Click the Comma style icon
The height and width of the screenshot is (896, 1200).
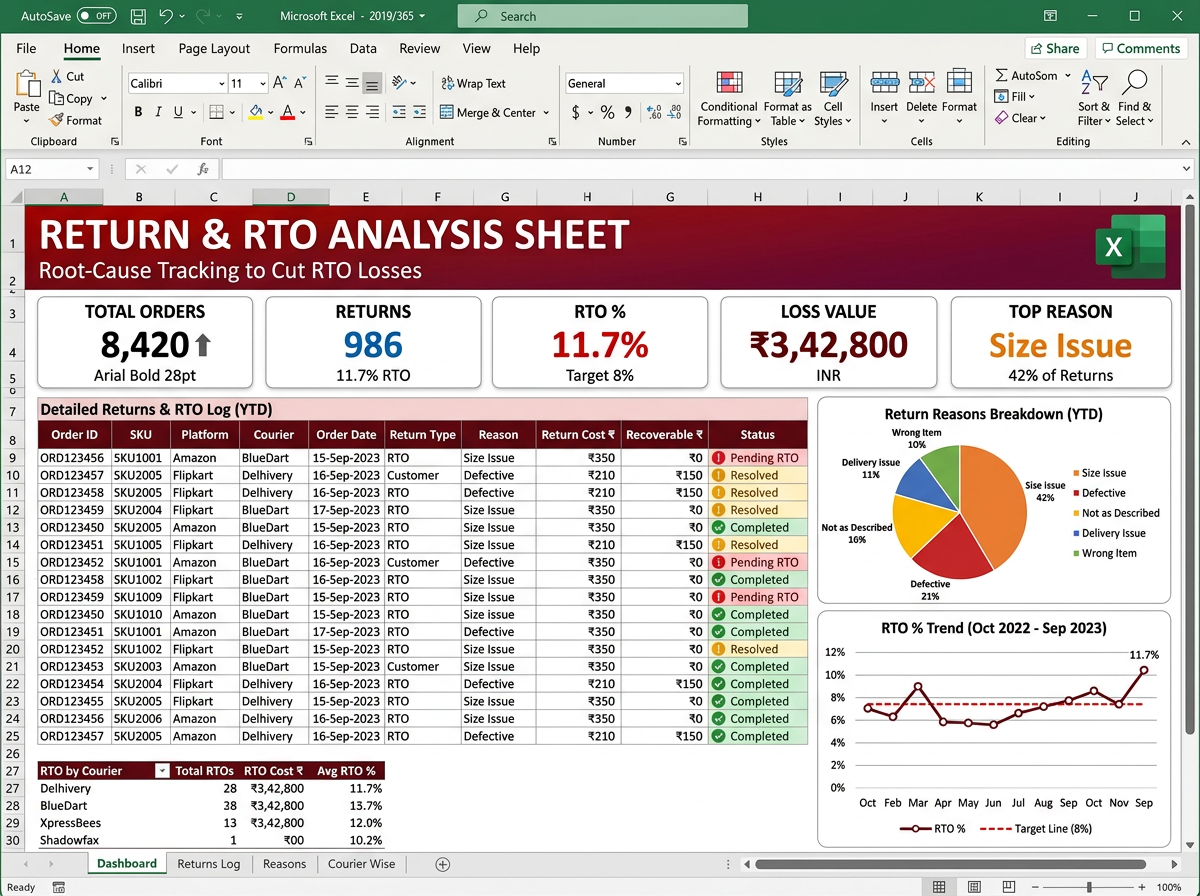(x=628, y=112)
